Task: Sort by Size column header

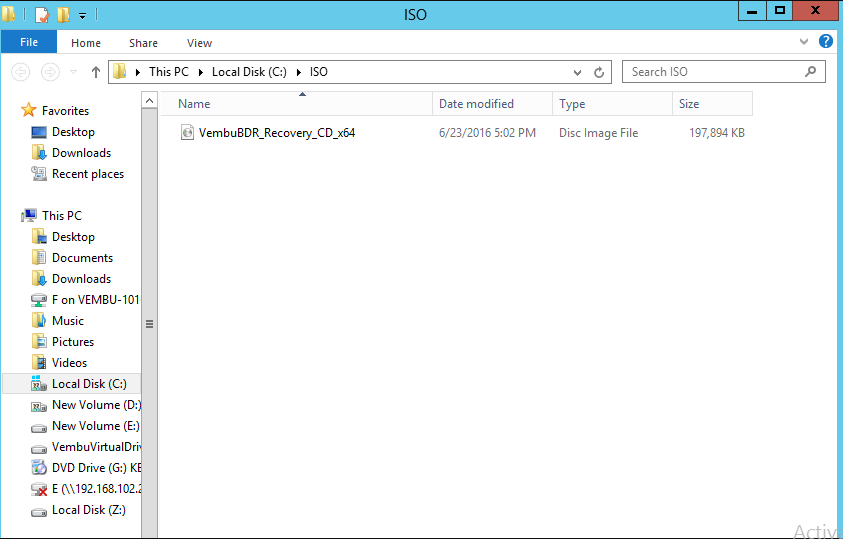Action: click(x=712, y=104)
